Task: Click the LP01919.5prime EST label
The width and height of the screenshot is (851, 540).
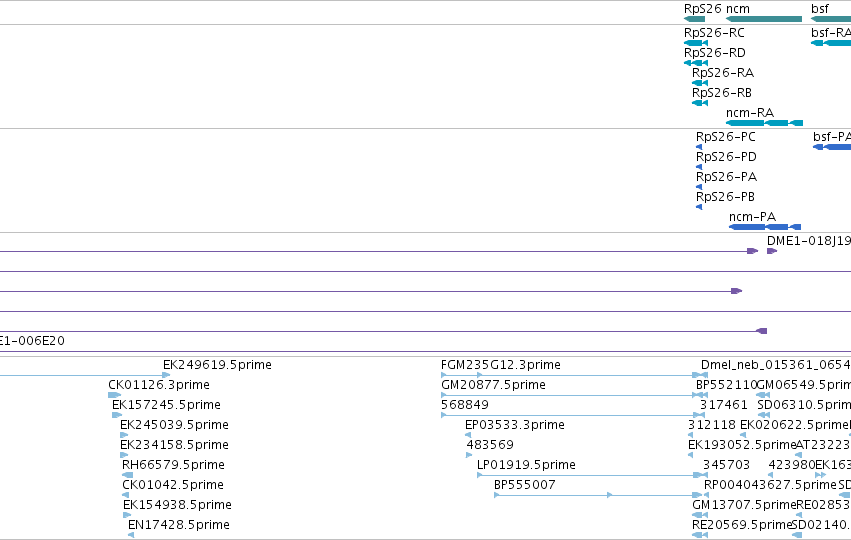Action: [x=526, y=465]
